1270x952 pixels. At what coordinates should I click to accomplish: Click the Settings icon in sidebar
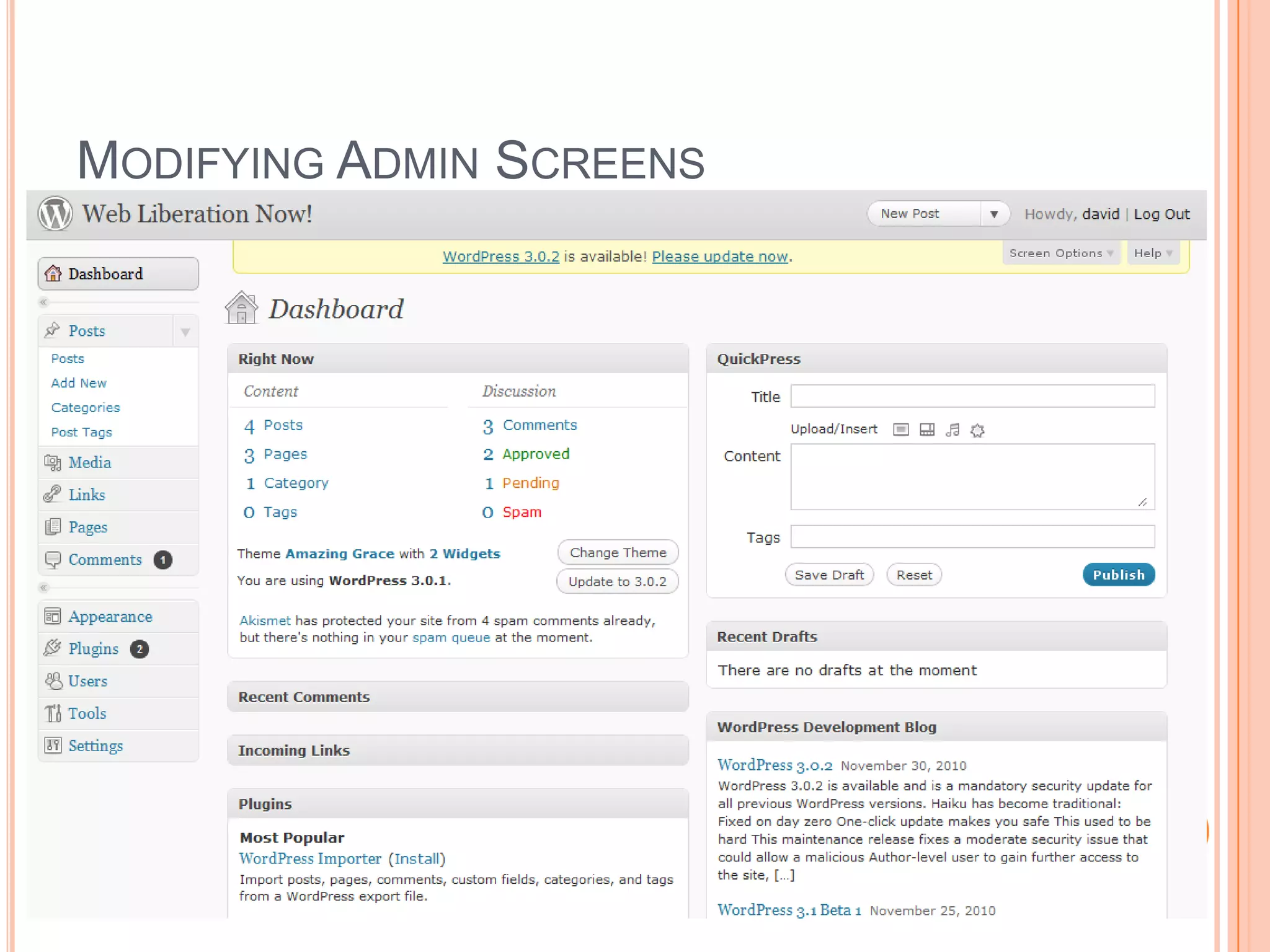pyautogui.click(x=53, y=745)
